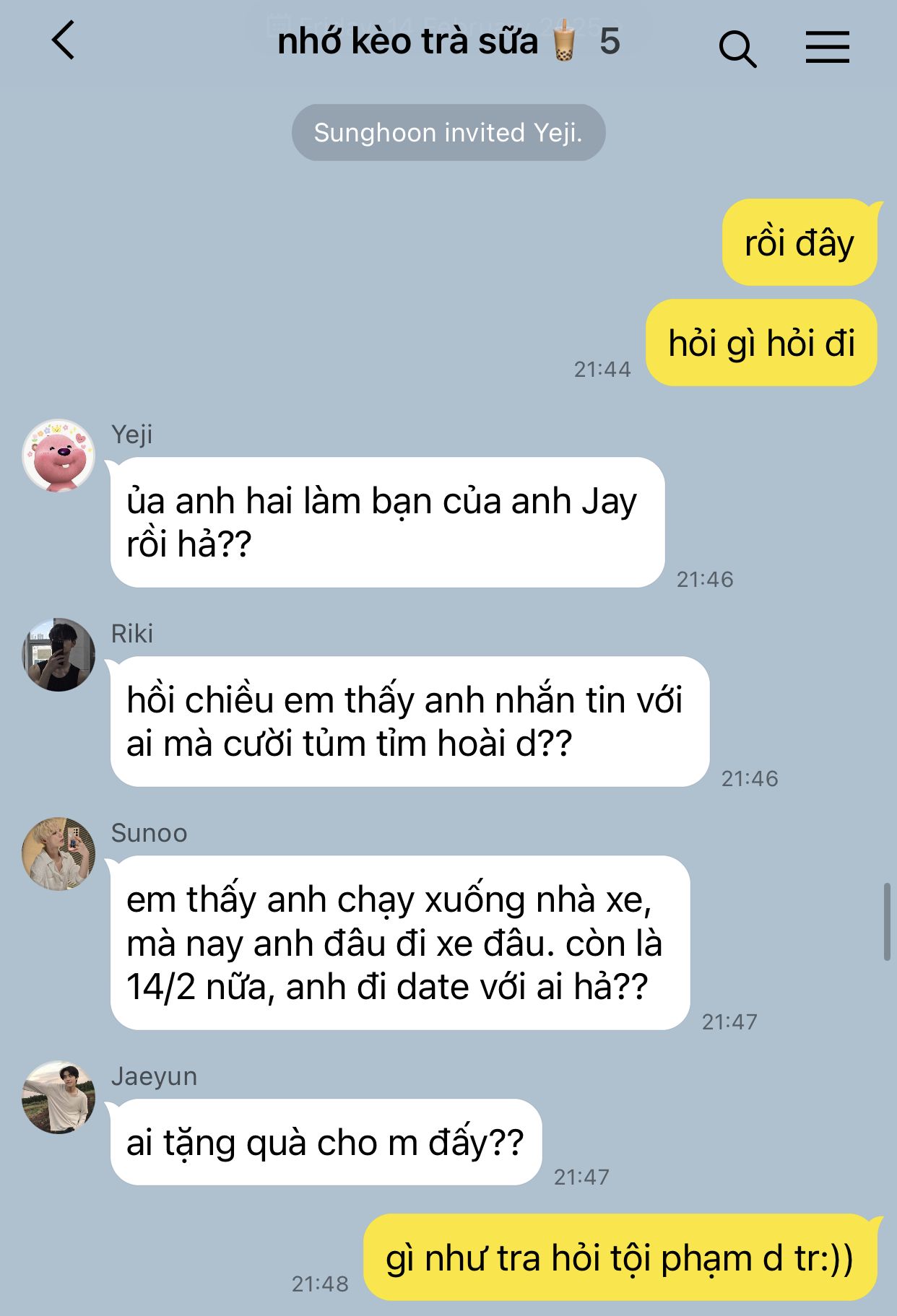Tap Jaeyun's "ai tặng quà" message
The image size is (897, 1316).
coord(326,1143)
